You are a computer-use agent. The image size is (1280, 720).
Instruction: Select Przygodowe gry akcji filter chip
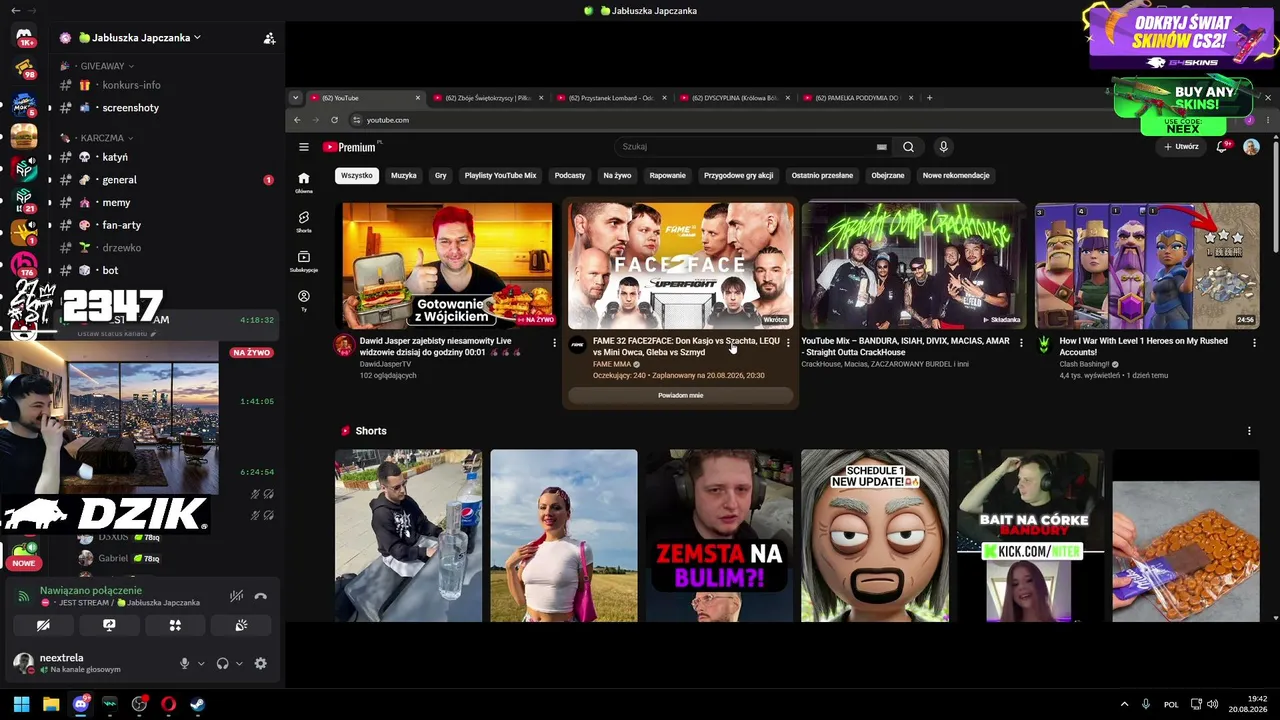739,175
